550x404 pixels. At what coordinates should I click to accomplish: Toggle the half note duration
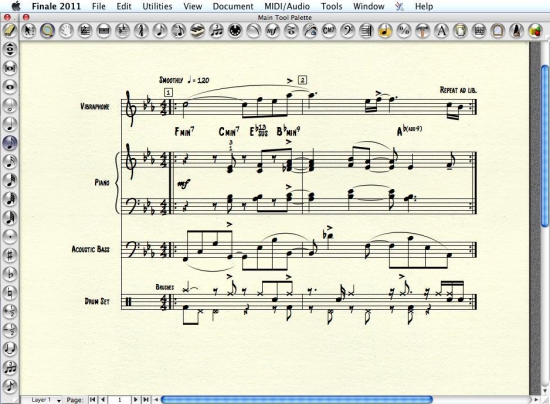pyautogui.click(x=10, y=106)
